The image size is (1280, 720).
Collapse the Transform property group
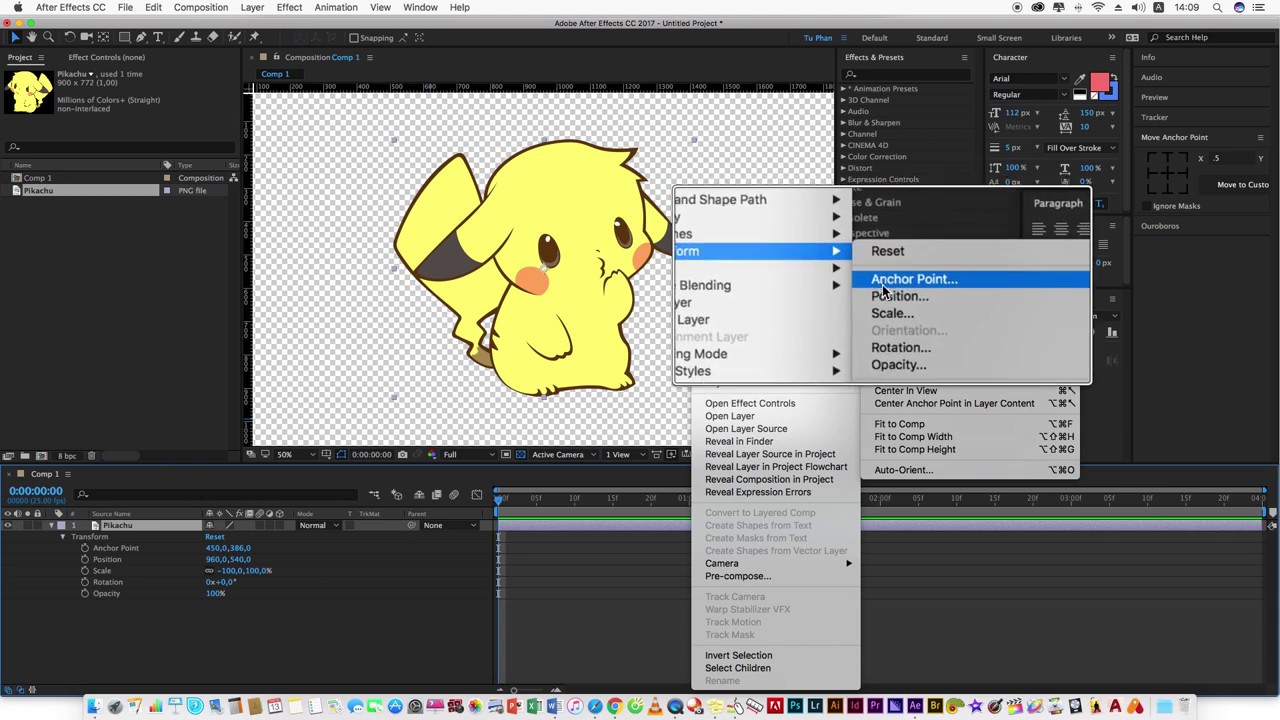click(62, 537)
